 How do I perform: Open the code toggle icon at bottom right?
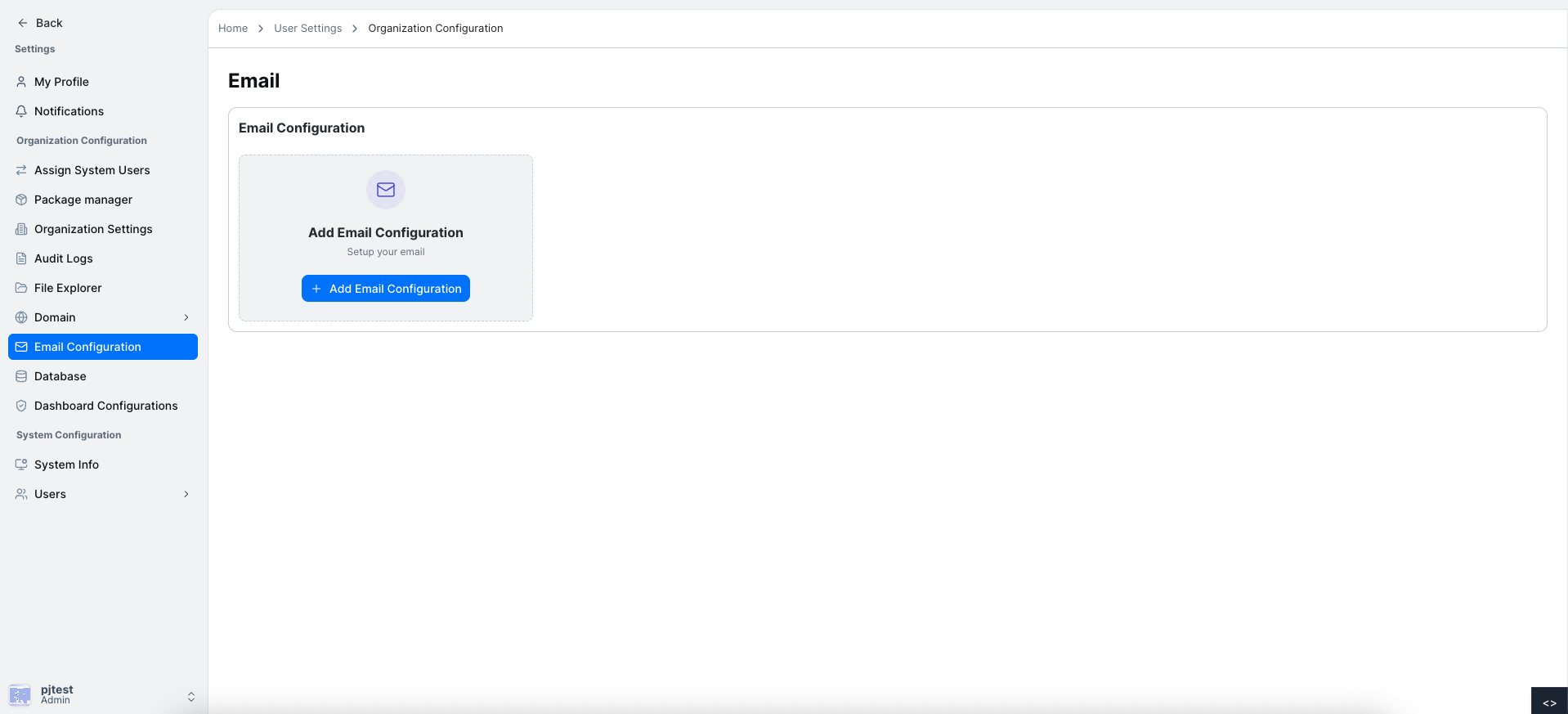1549,703
